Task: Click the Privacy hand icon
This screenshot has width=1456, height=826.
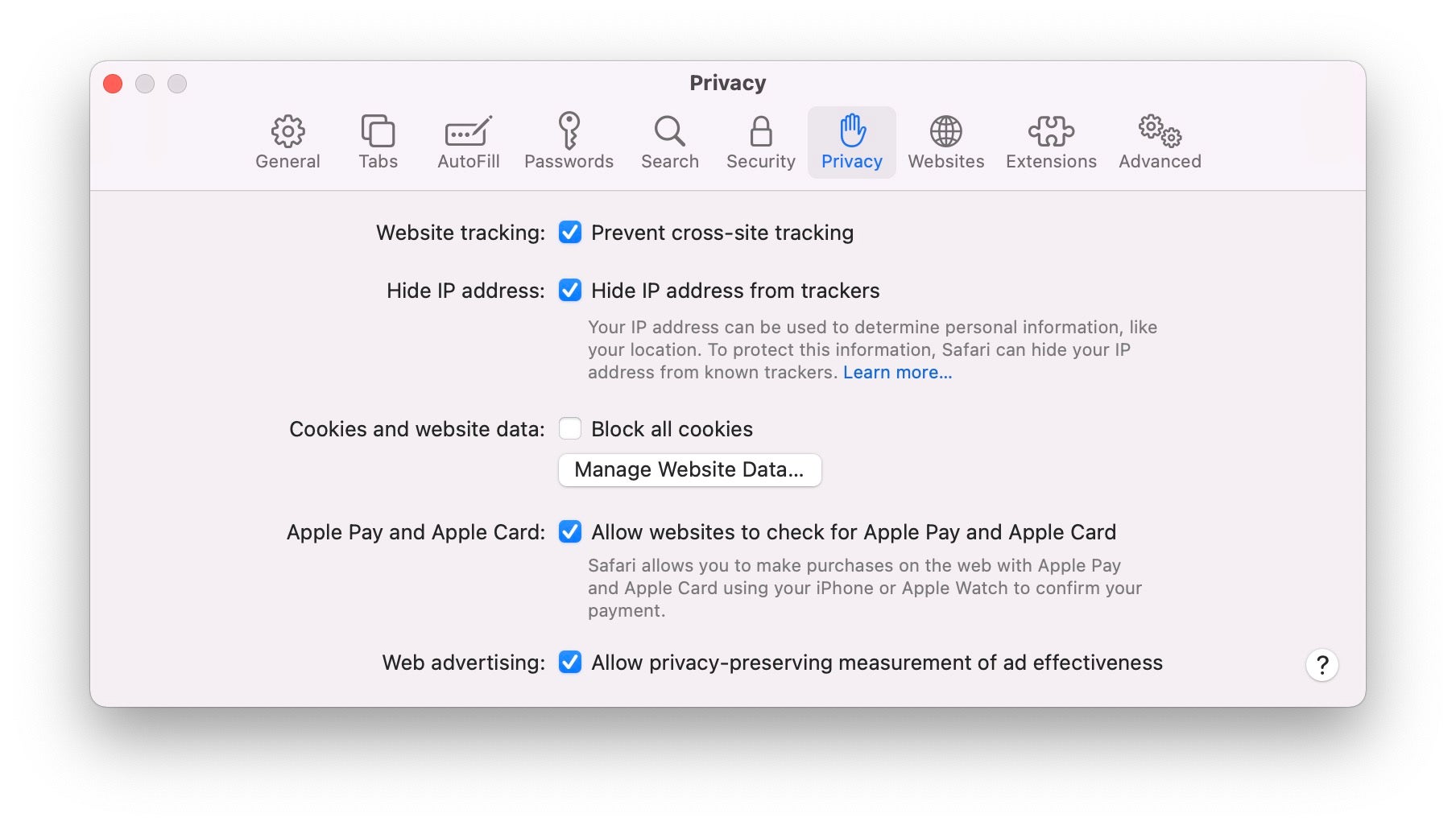Action: pos(852,132)
